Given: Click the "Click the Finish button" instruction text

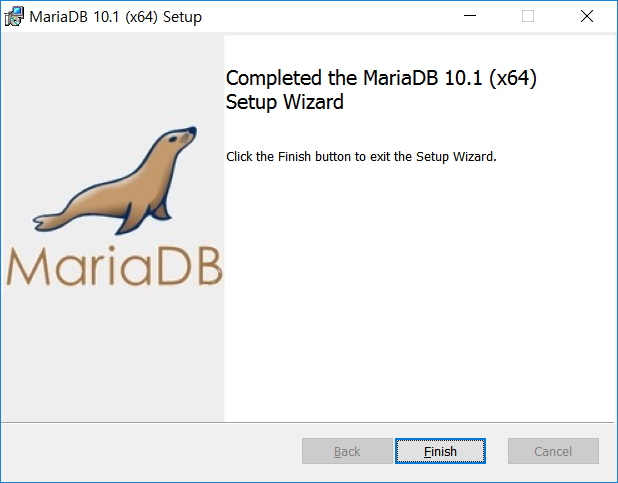Looking at the screenshot, I should point(361,157).
